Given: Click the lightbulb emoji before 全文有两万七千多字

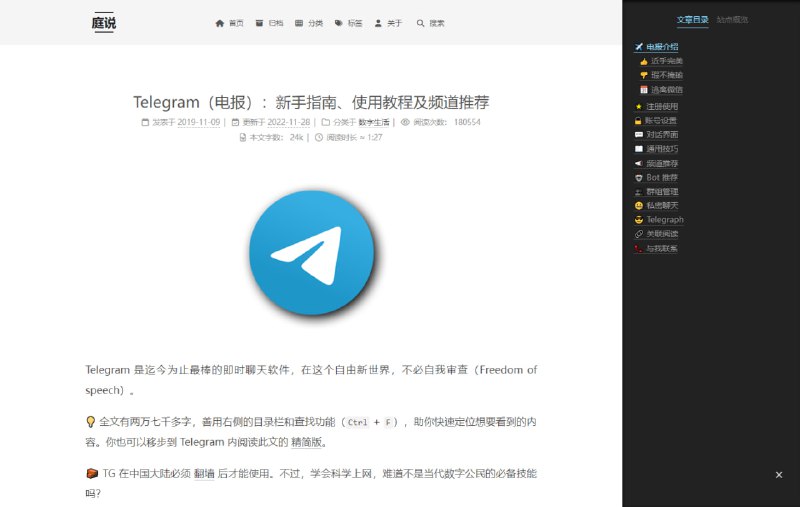Looking at the screenshot, I should tap(91, 422).
